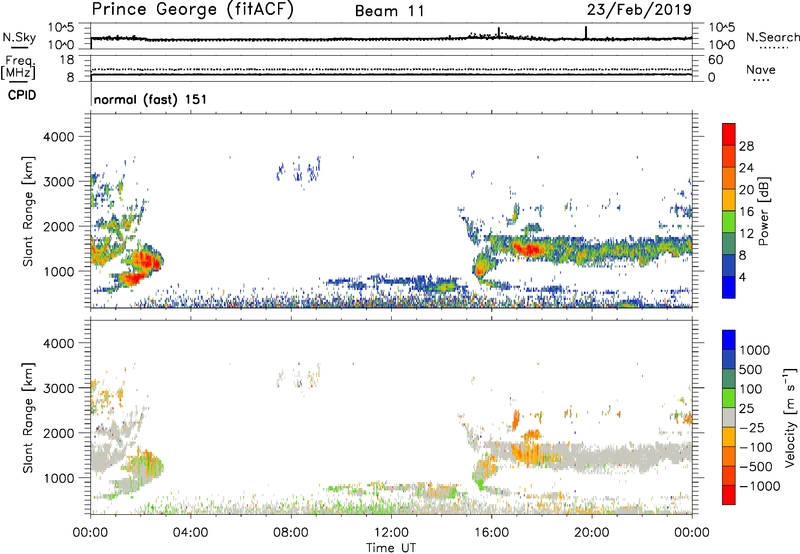Click "3000" on the velocity panel range axis
Image resolution: width=800 pixels, height=554 pixels.
[x=58, y=388]
